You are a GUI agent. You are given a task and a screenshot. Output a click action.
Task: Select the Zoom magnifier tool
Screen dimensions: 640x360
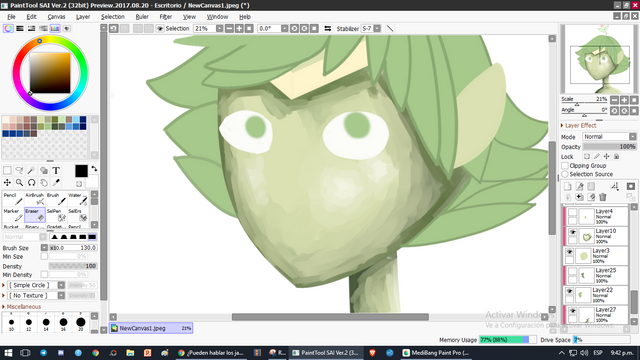[x=19, y=182]
